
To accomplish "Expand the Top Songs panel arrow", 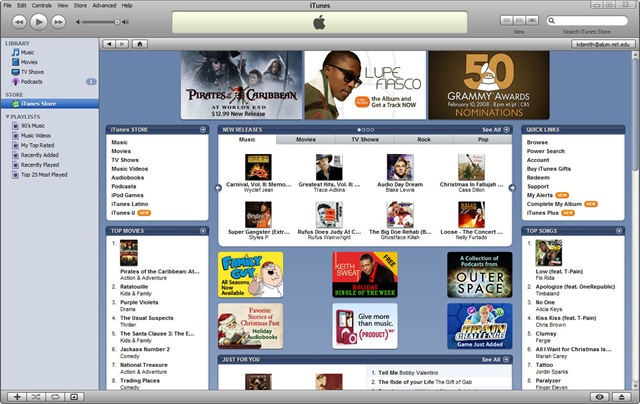I will (x=619, y=231).
